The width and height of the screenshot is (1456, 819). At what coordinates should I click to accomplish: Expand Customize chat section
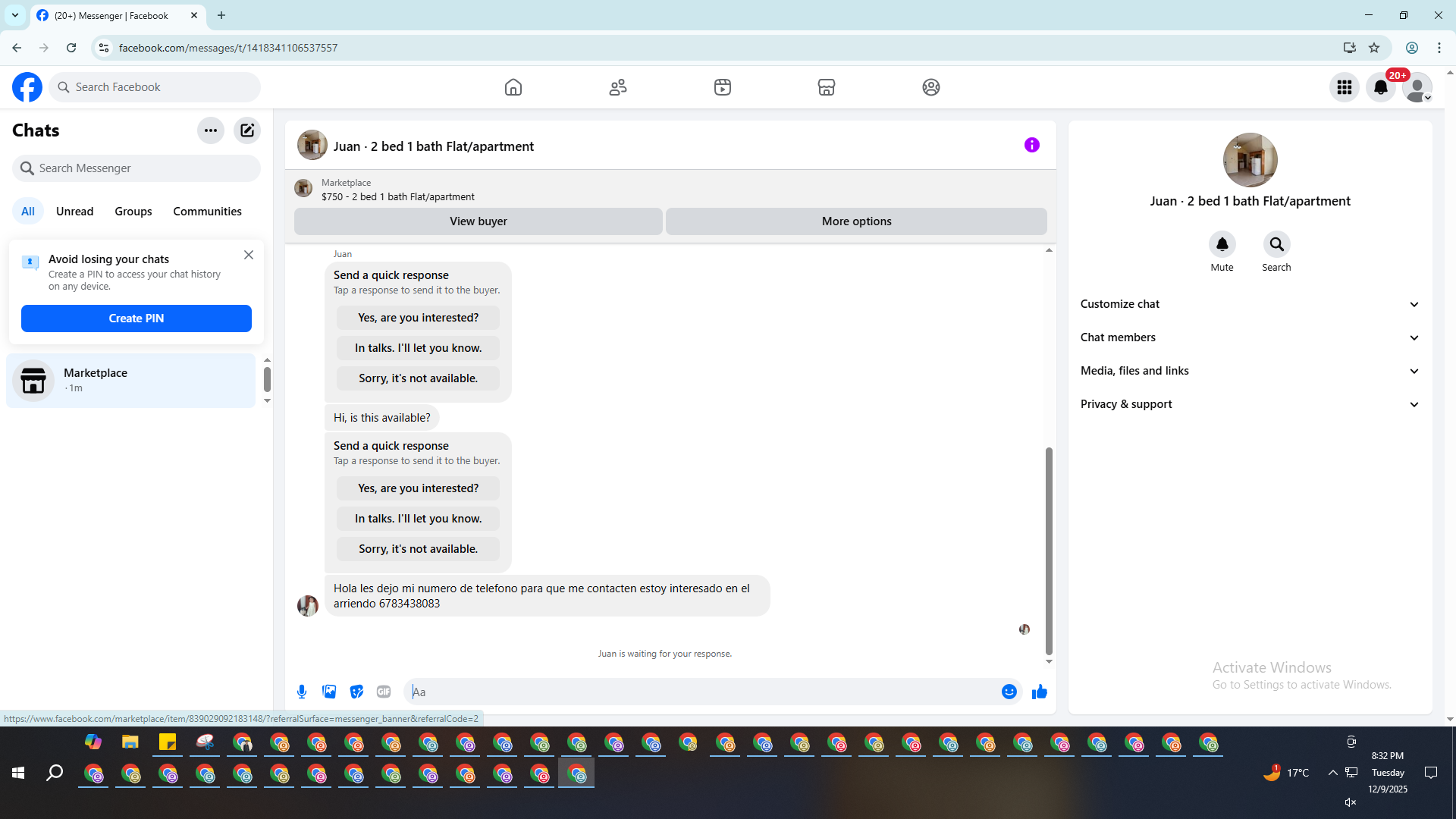1249,304
